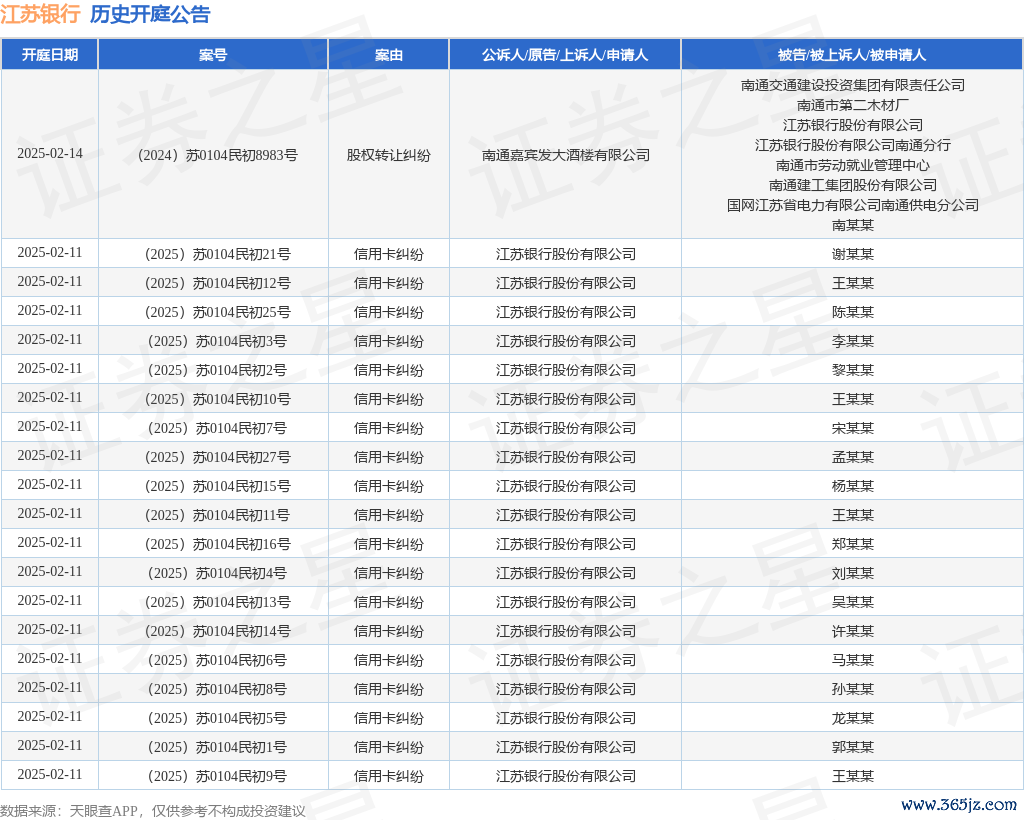The image size is (1024, 820).
Task: Click defendant 南通建工集团股份有限公司
Action: [852, 185]
